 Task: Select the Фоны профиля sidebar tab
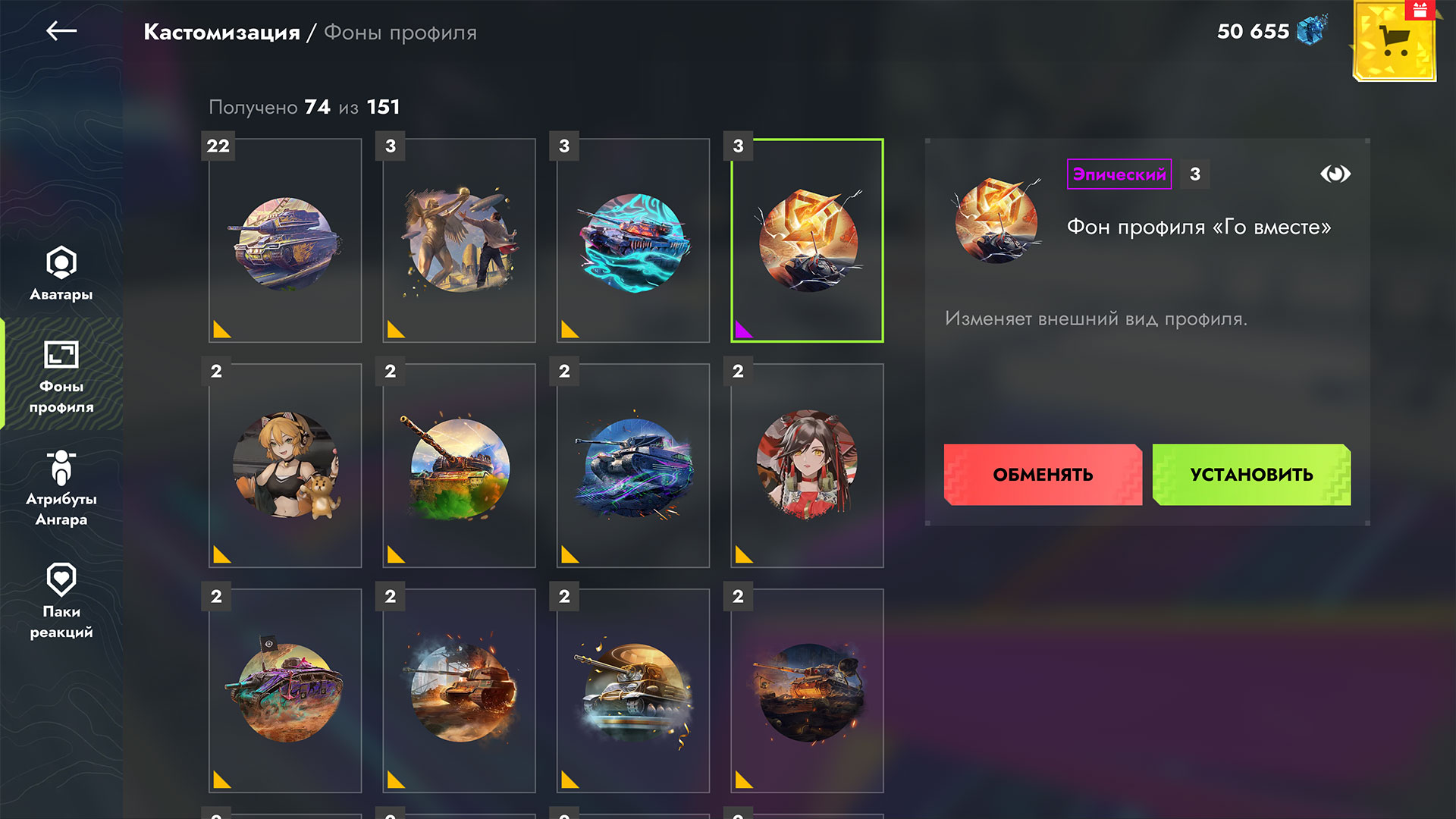click(x=61, y=376)
